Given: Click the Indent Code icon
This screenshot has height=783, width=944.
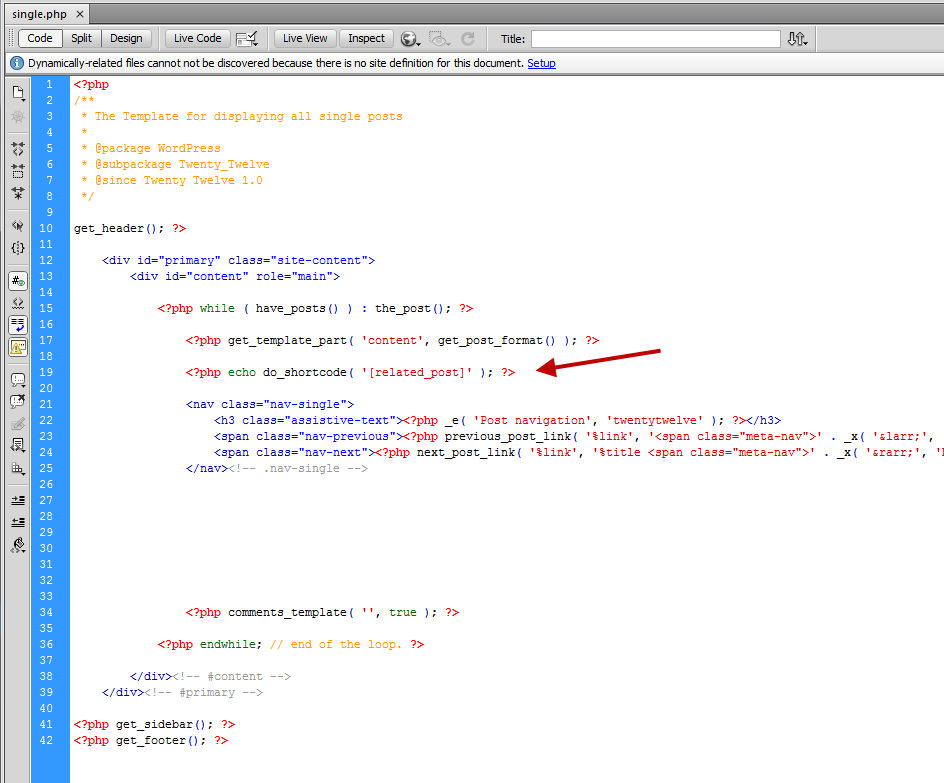Looking at the screenshot, I should point(18,501).
